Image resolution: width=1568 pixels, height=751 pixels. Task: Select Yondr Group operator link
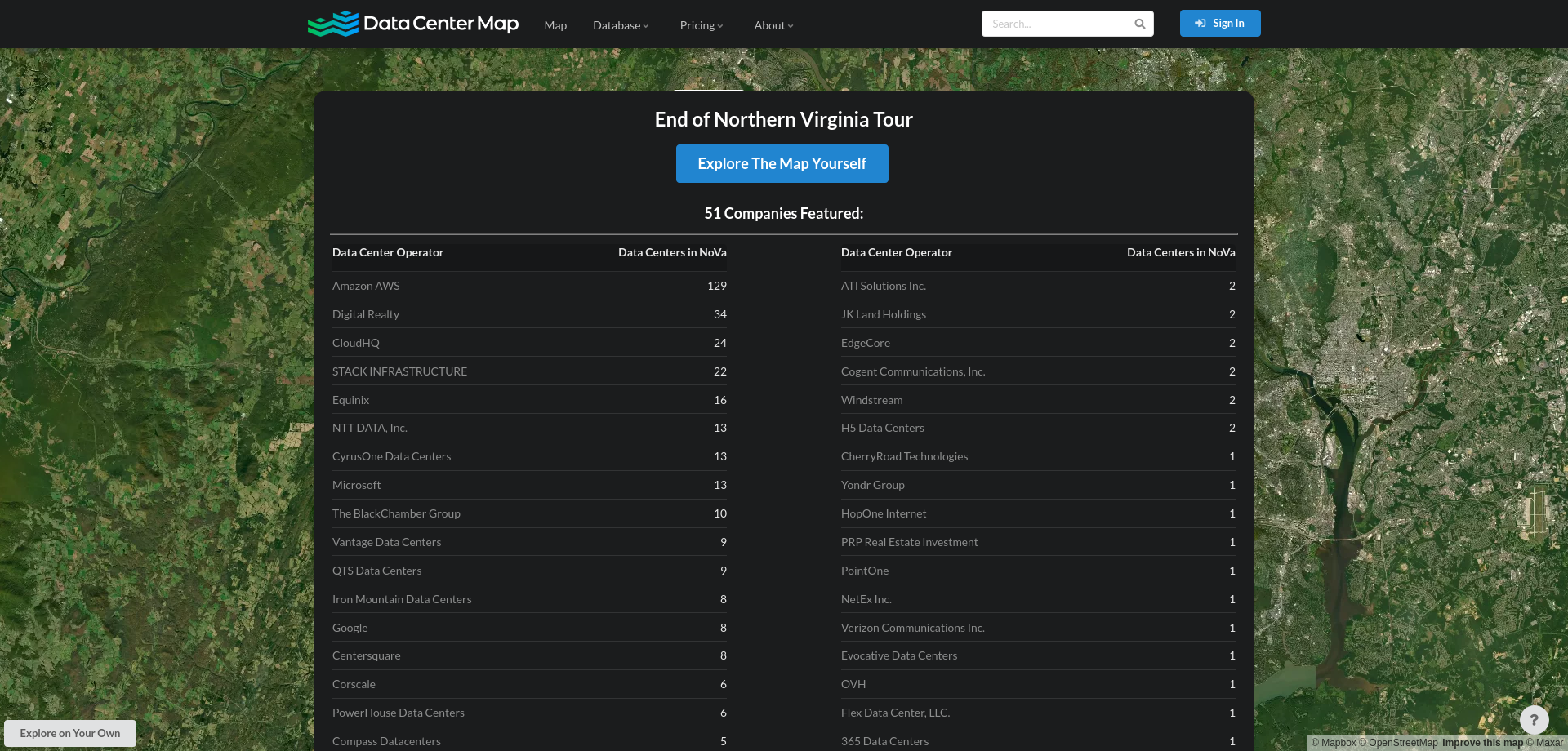pyautogui.click(x=872, y=485)
